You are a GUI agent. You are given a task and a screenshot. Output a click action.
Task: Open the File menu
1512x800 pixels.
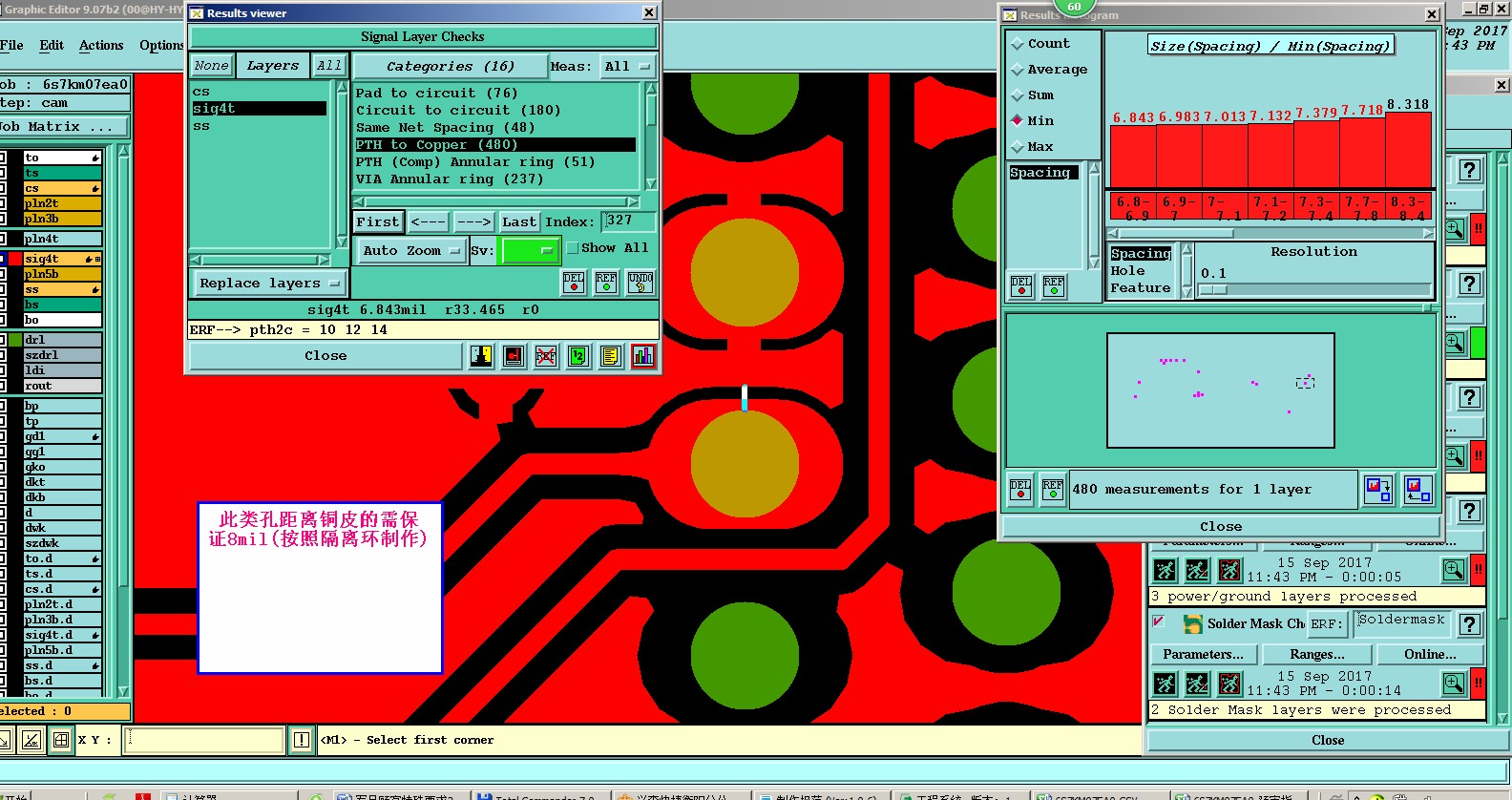11,46
